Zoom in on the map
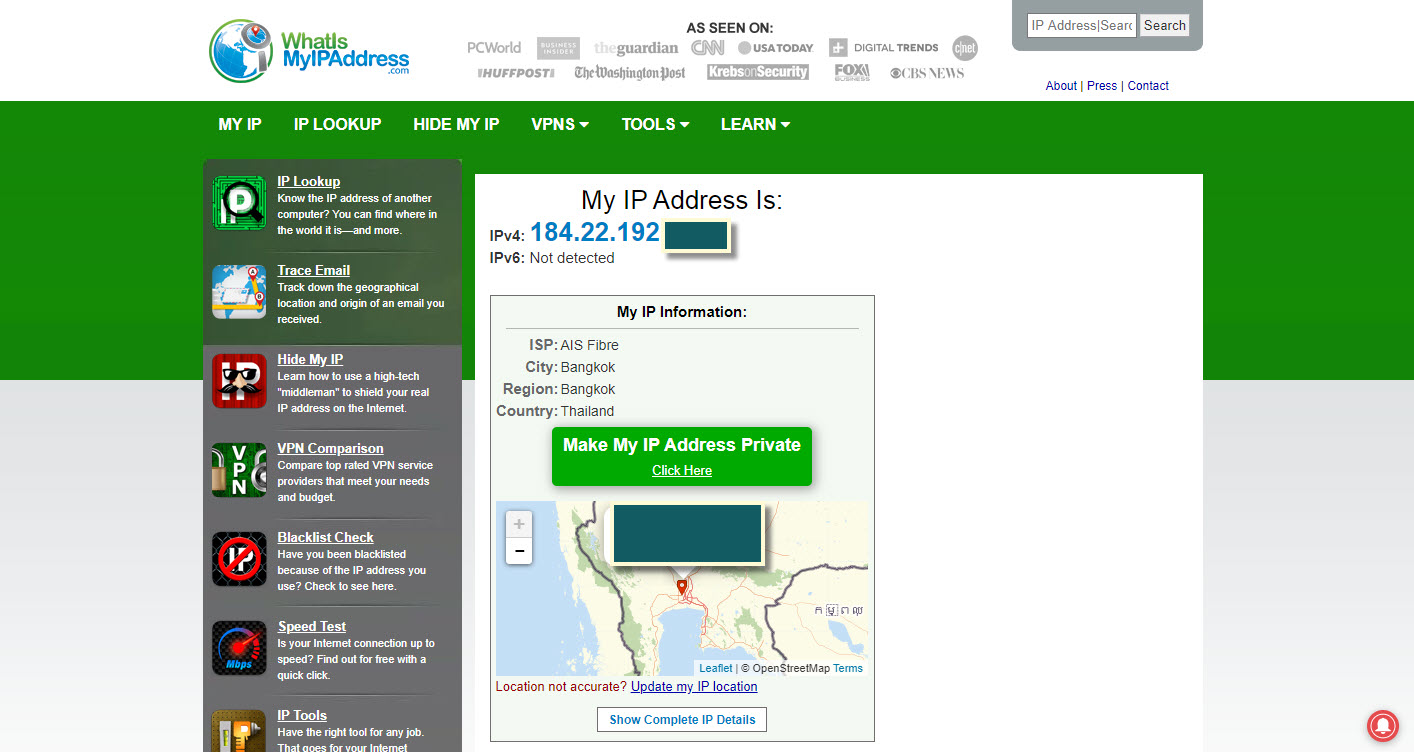The width and height of the screenshot is (1414, 752). point(518,524)
